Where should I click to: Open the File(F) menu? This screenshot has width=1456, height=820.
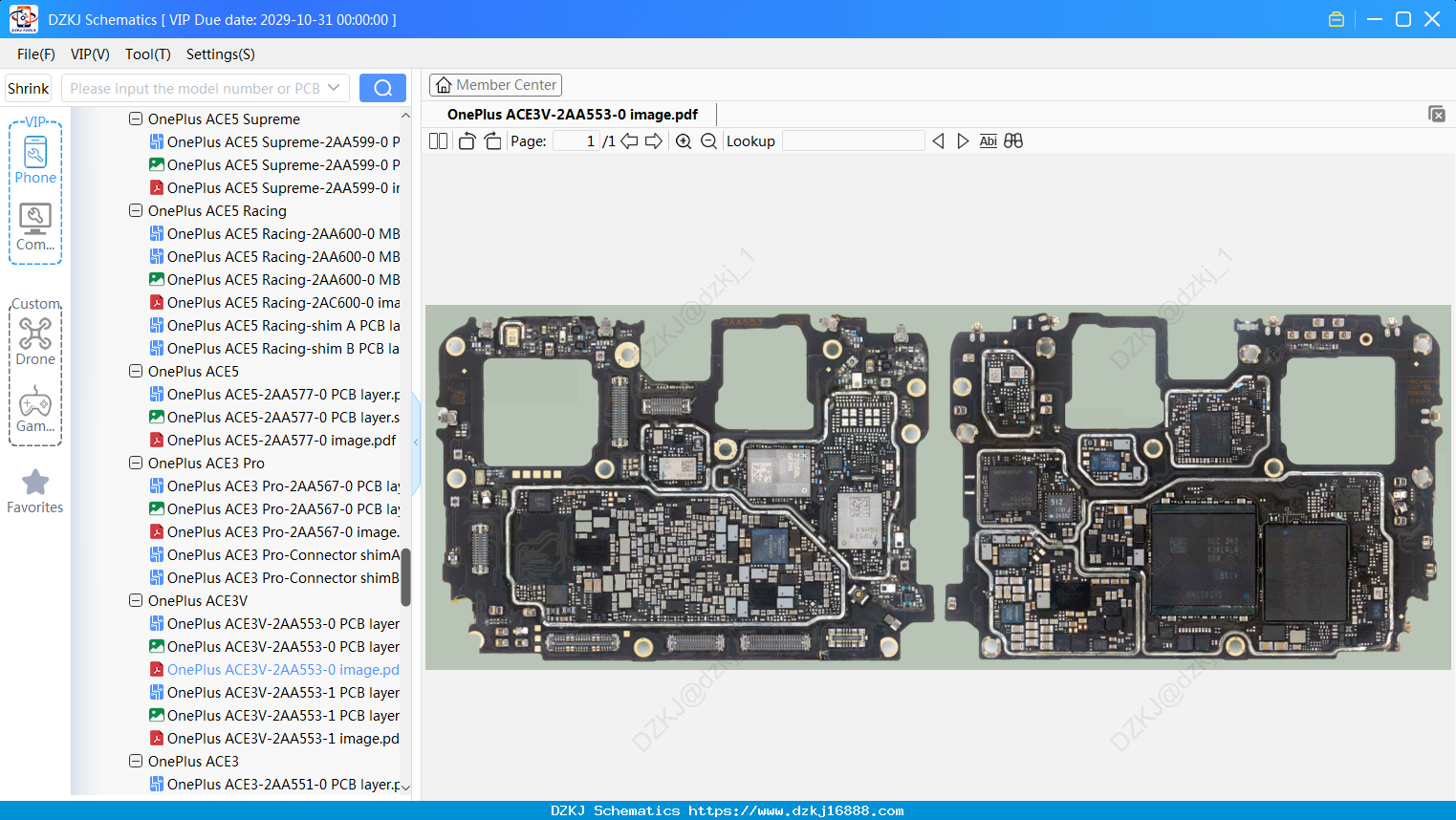coord(35,54)
